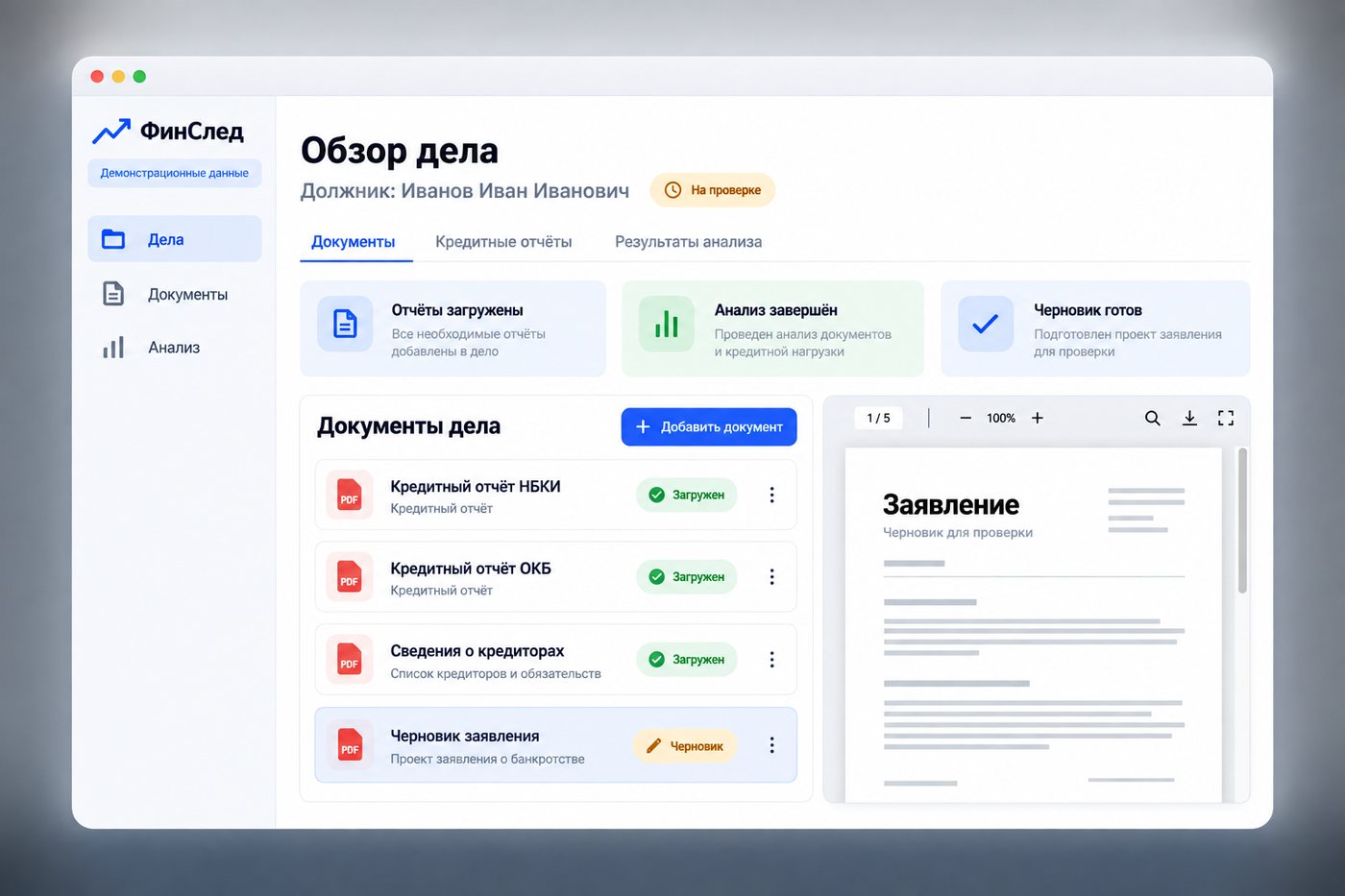
Task: Click the page number field 1 / 5
Action: [x=878, y=418]
